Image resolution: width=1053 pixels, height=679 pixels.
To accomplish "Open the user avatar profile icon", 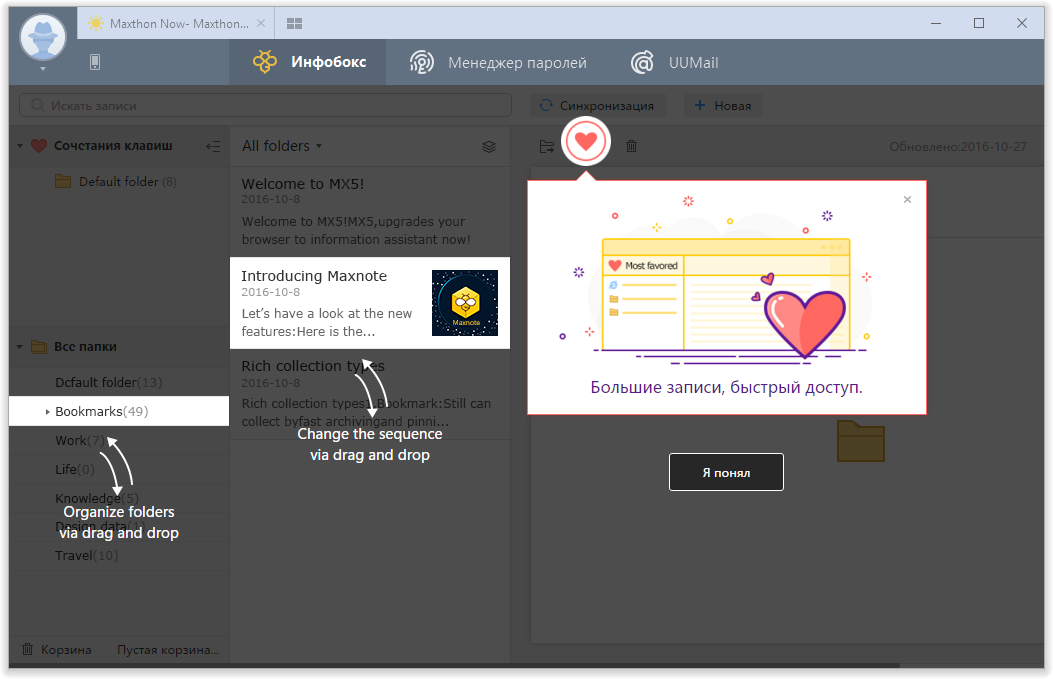I will click(x=43, y=36).
